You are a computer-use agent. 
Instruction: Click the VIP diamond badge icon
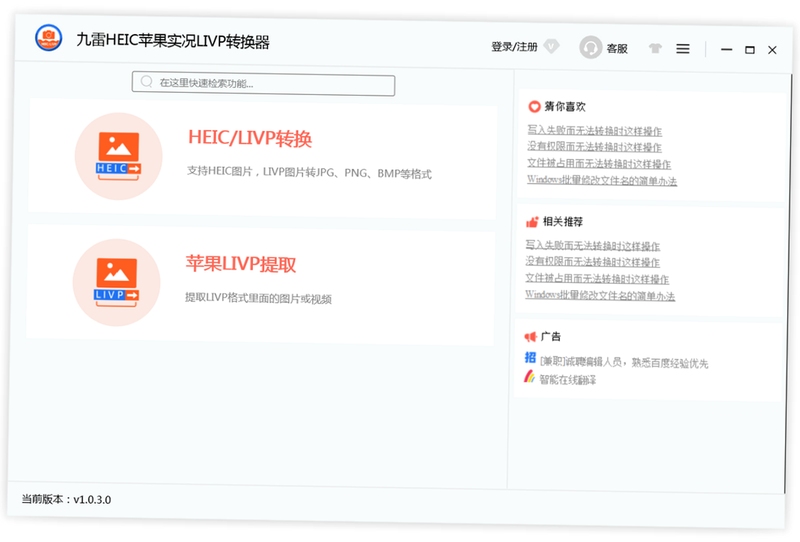click(552, 46)
